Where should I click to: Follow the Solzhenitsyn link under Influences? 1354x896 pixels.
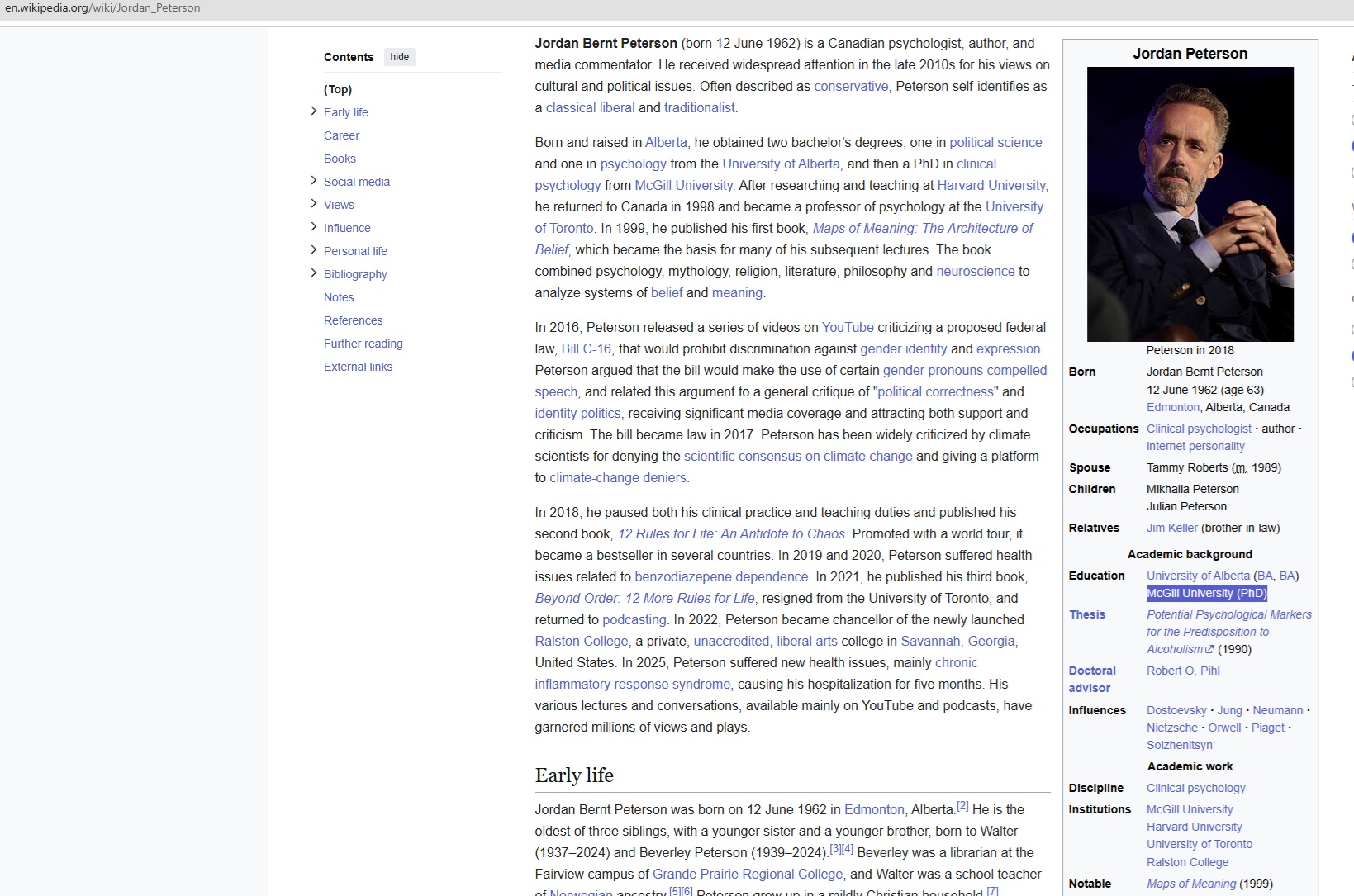pyautogui.click(x=1179, y=745)
